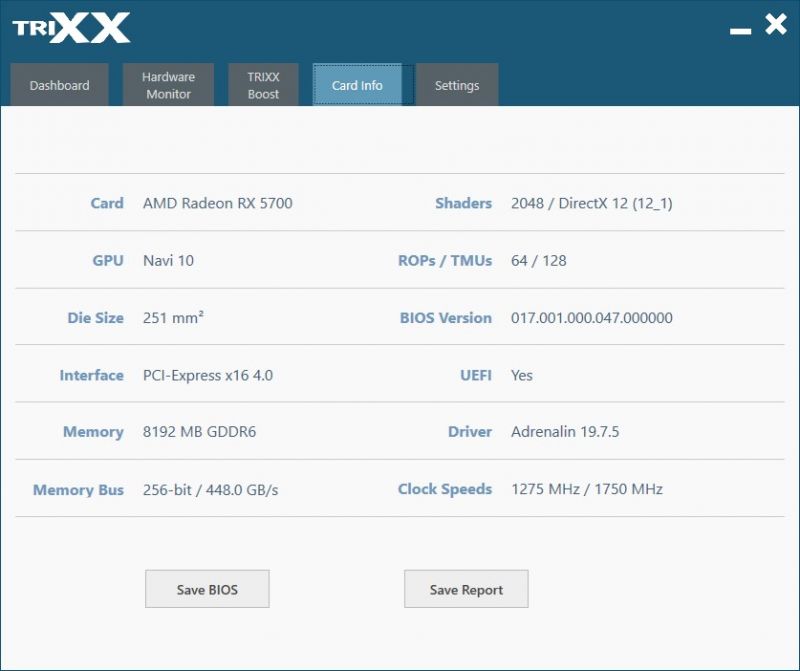The width and height of the screenshot is (800, 671).
Task: Click the clock speeds value 1275 MHz / 1750 MHz
Action: click(x=587, y=489)
